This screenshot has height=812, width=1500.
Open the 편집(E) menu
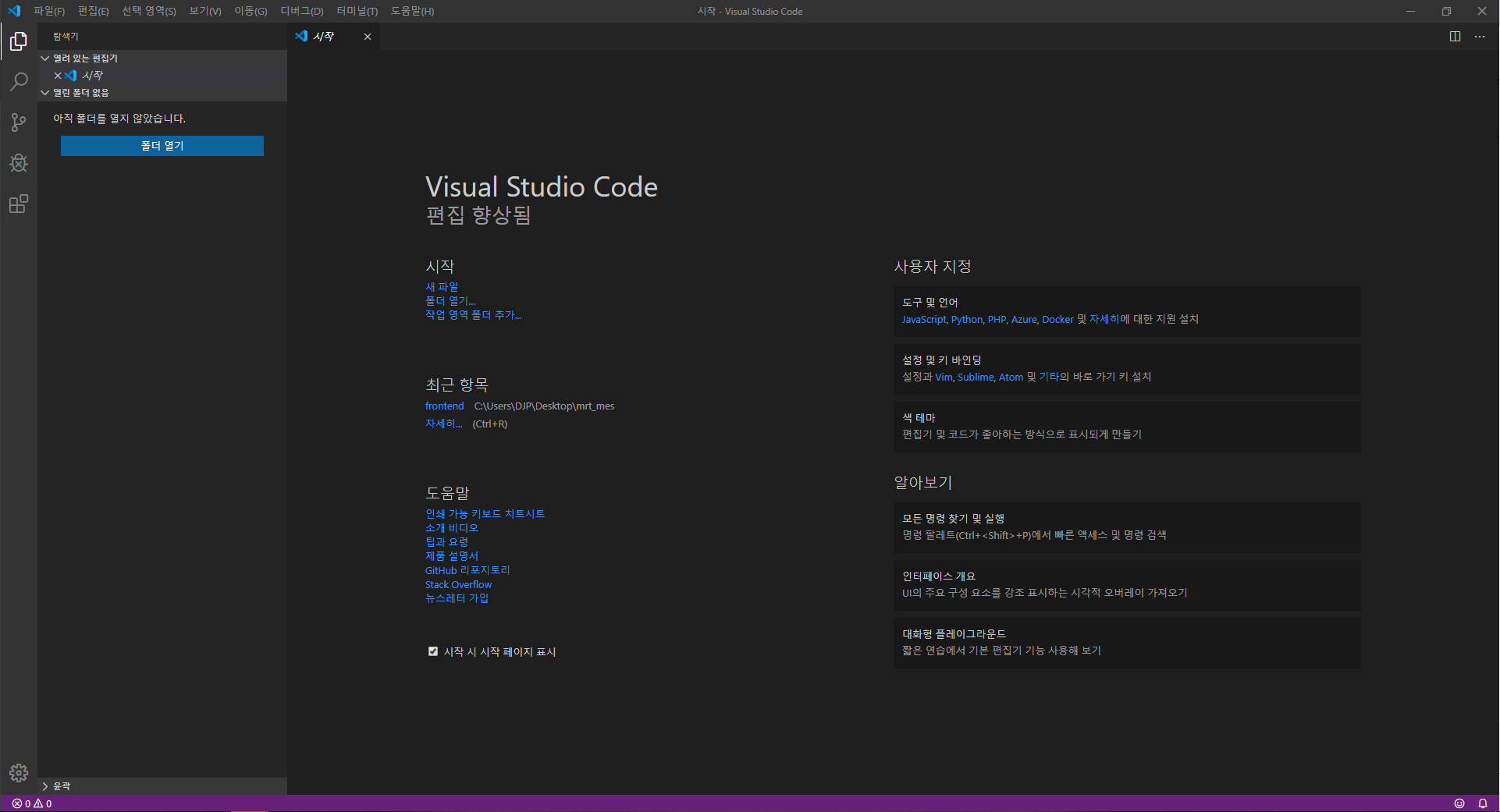tap(94, 11)
